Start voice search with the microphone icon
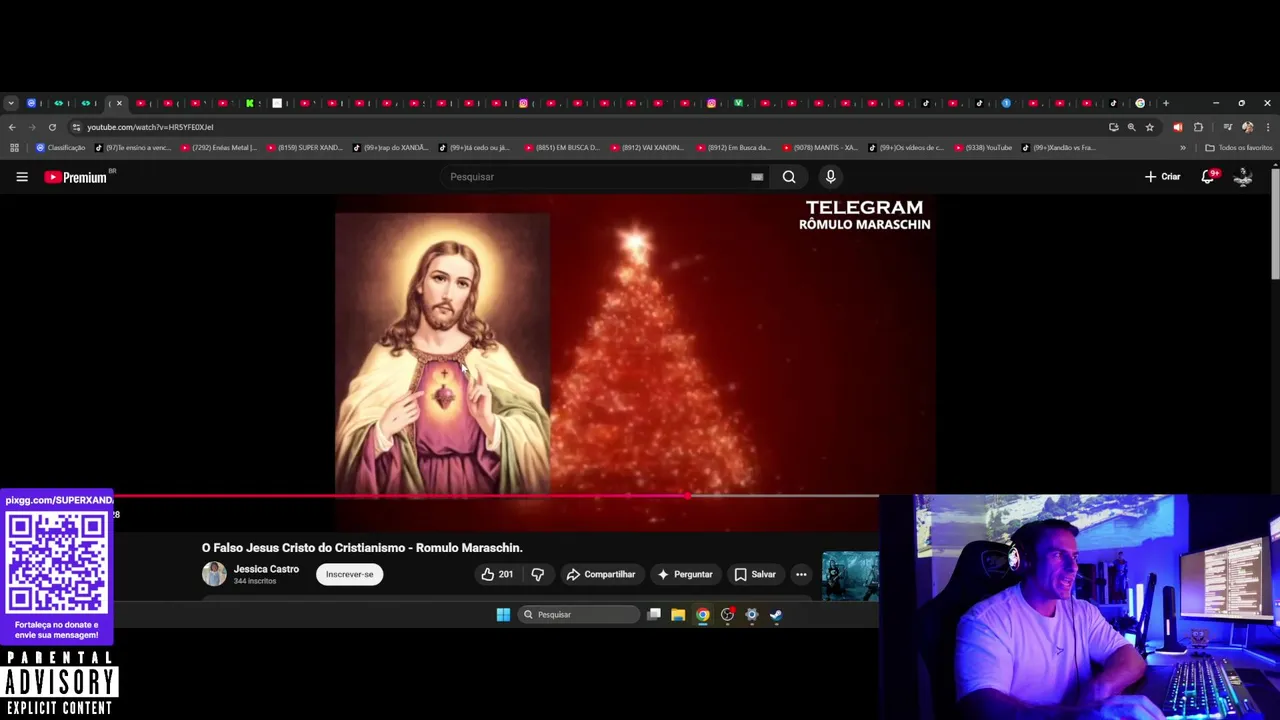This screenshot has height=720, width=1280. (x=830, y=177)
